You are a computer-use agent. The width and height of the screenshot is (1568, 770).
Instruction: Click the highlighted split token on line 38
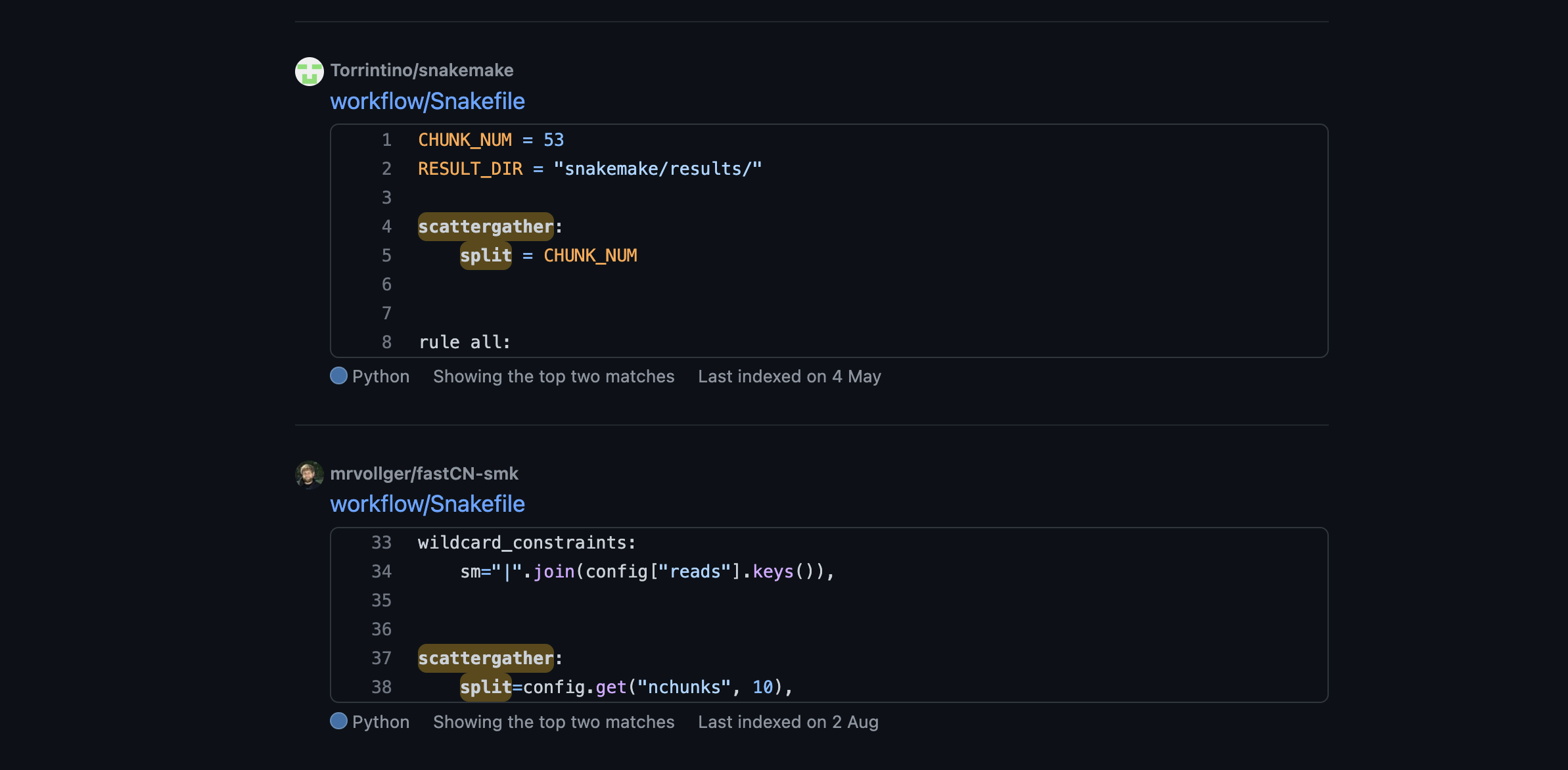pos(485,687)
